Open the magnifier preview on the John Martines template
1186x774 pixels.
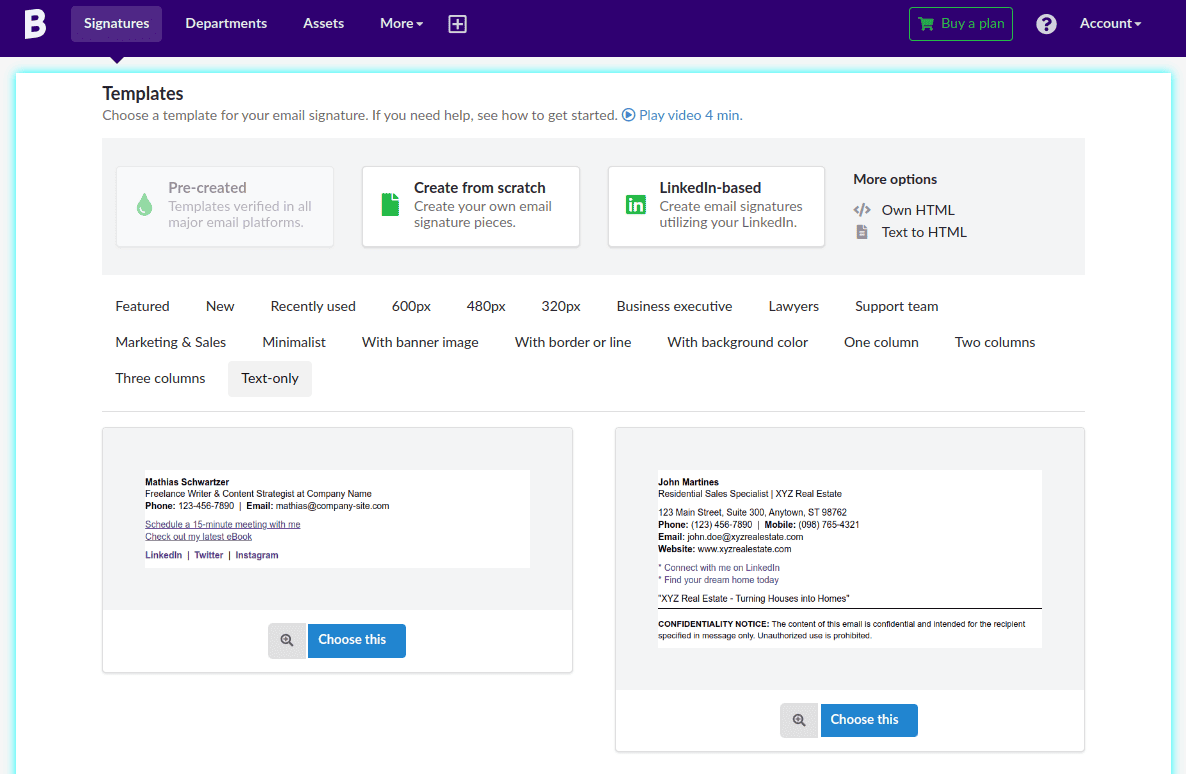pyautogui.click(x=798, y=720)
